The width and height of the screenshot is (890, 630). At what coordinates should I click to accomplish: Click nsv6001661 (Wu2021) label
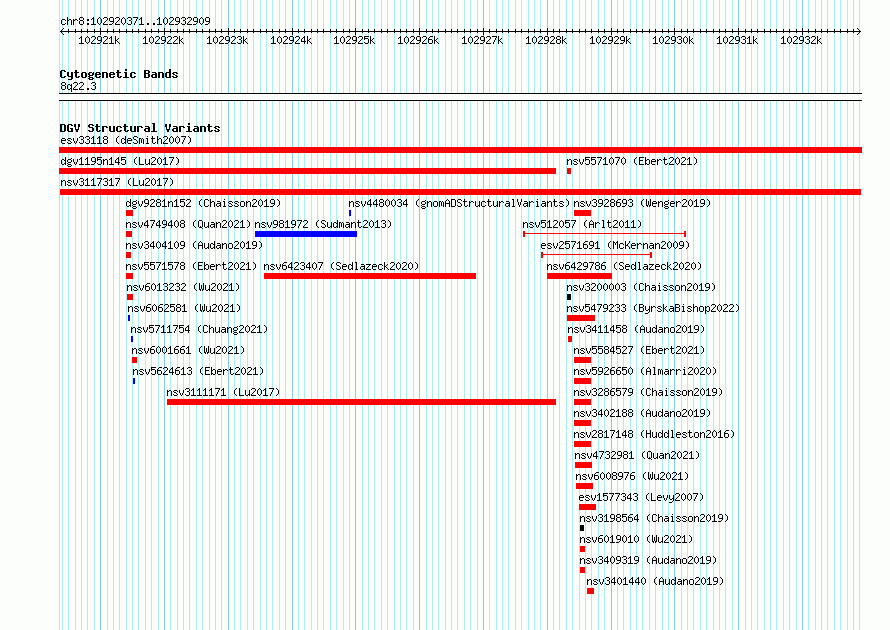pyautogui.click(x=188, y=350)
